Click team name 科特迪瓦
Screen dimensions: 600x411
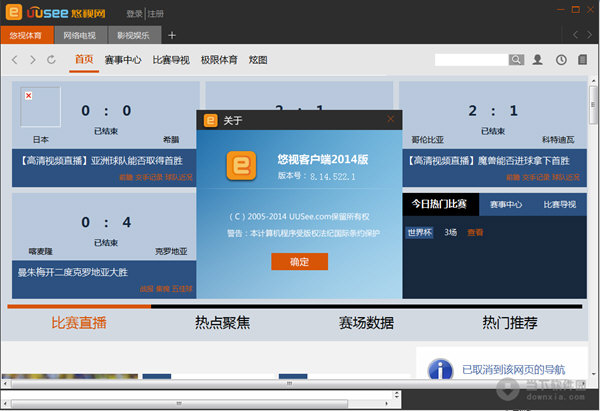click(x=558, y=140)
